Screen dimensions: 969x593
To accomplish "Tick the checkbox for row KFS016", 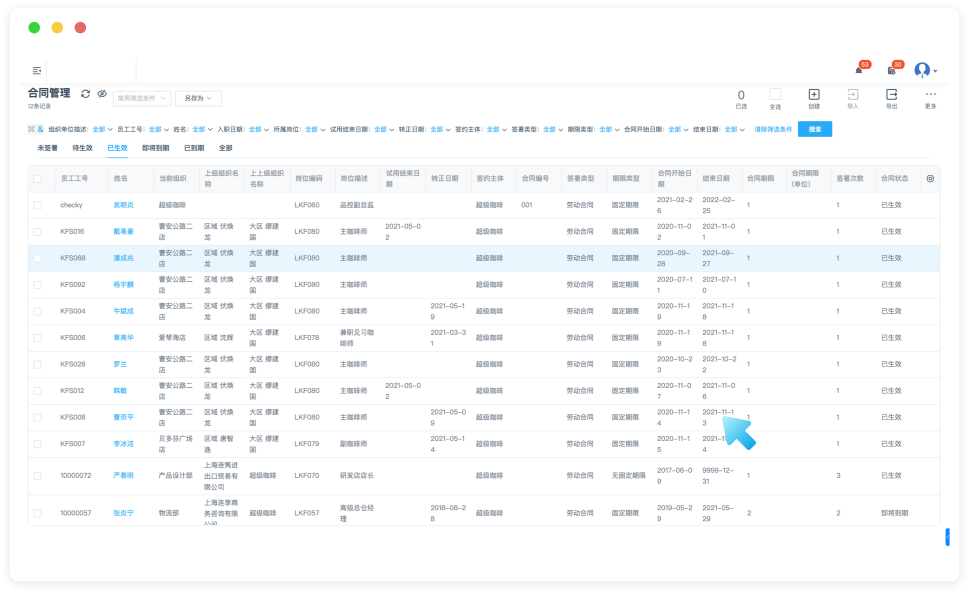I will pyautogui.click(x=38, y=231).
